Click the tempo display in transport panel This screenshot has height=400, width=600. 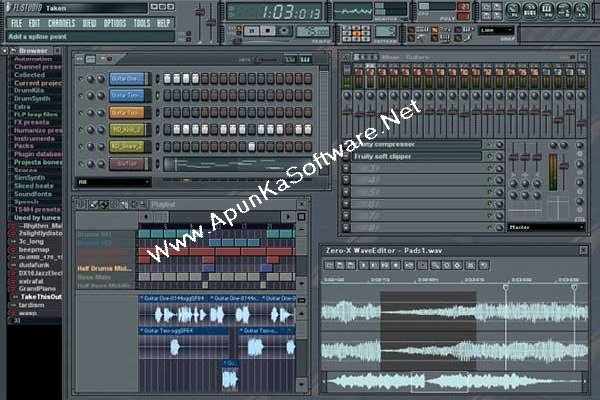313,31
